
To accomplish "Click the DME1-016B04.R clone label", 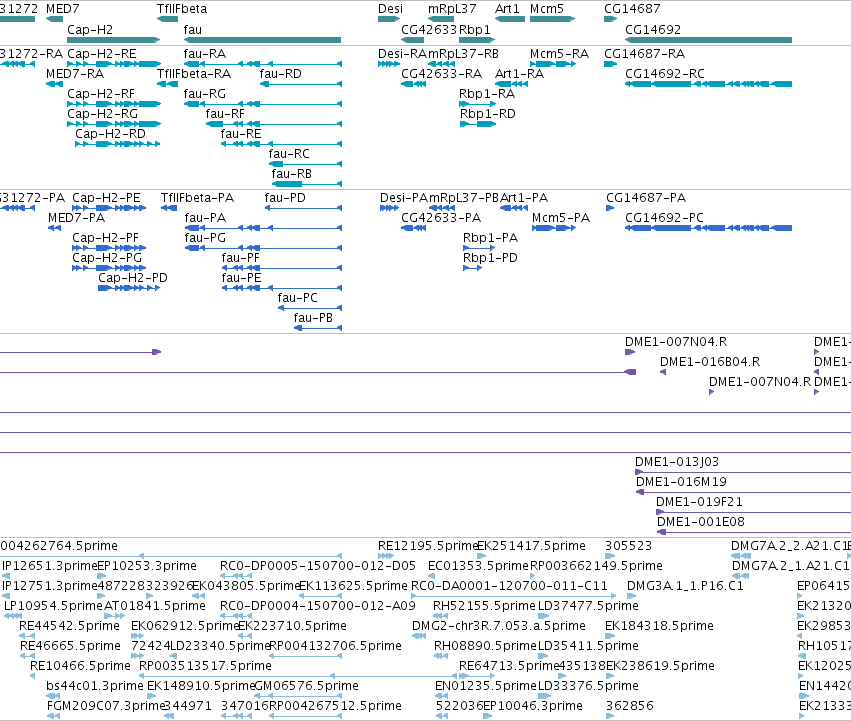I will [710, 362].
